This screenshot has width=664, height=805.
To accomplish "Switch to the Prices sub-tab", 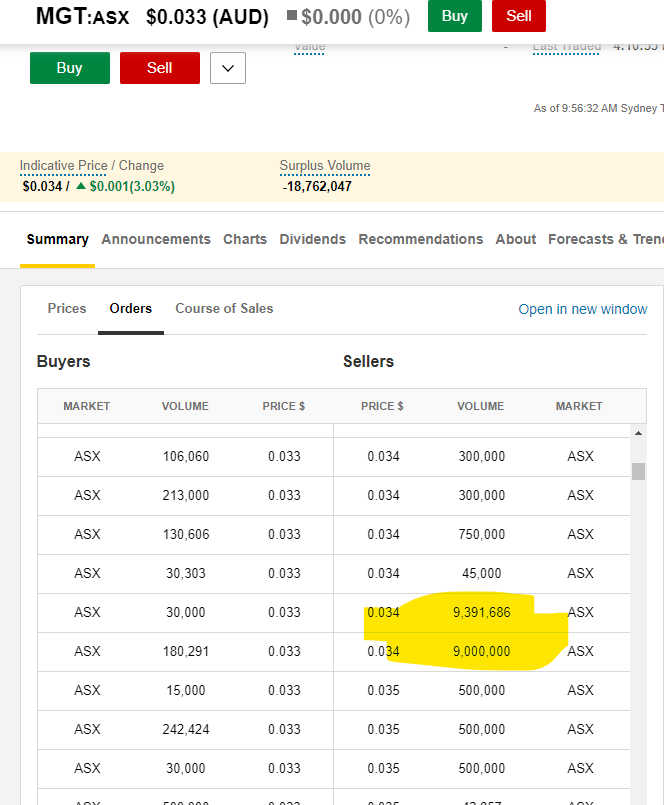I will point(67,308).
